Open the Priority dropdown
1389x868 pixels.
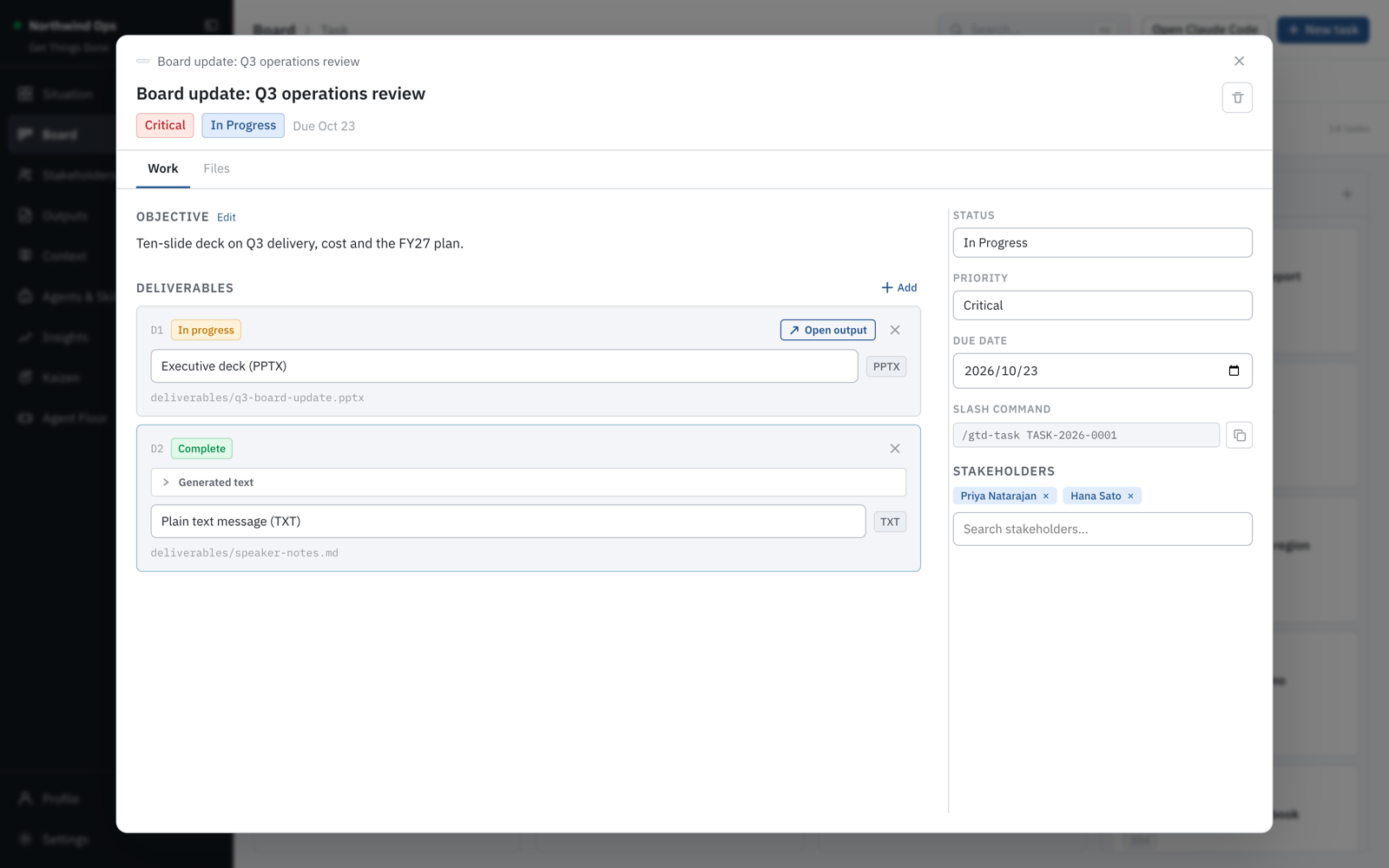[1103, 306]
